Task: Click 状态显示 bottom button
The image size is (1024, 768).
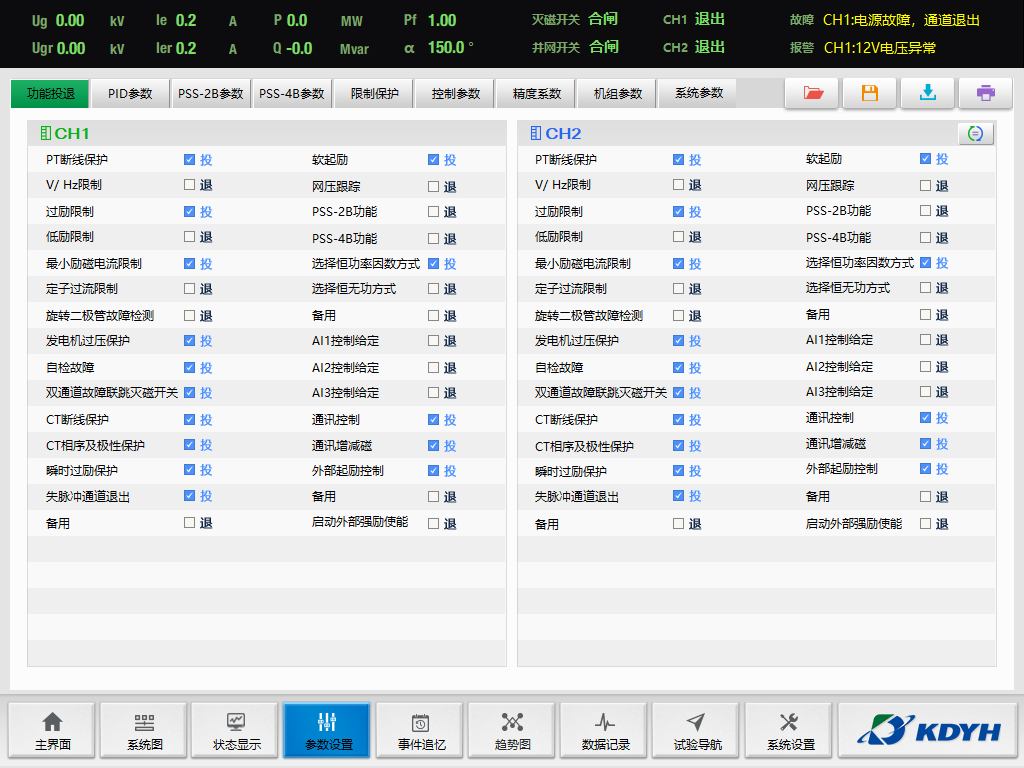Action: [x=236, y=732]
